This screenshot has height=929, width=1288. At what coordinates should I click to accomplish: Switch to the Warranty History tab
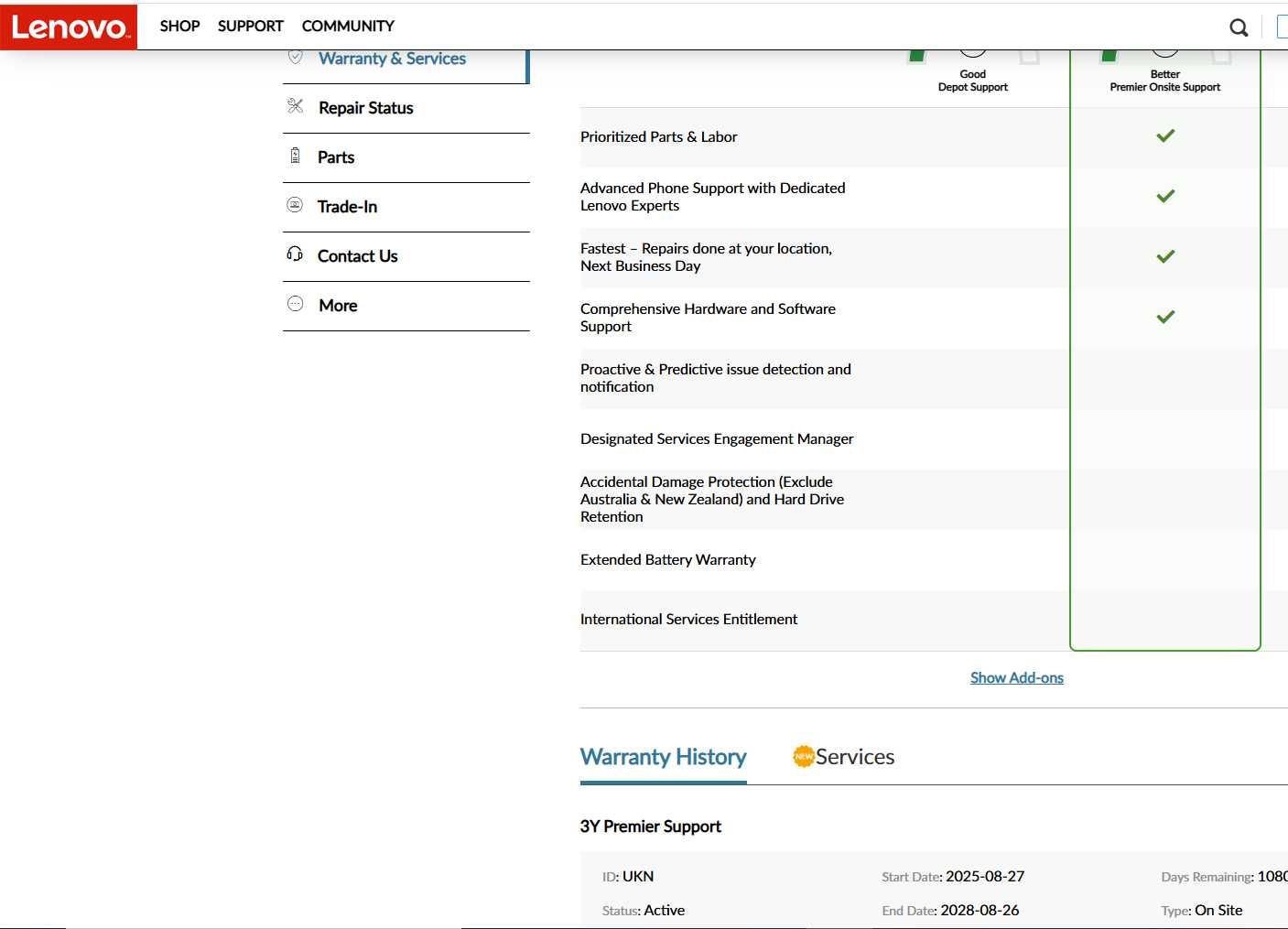664,757
